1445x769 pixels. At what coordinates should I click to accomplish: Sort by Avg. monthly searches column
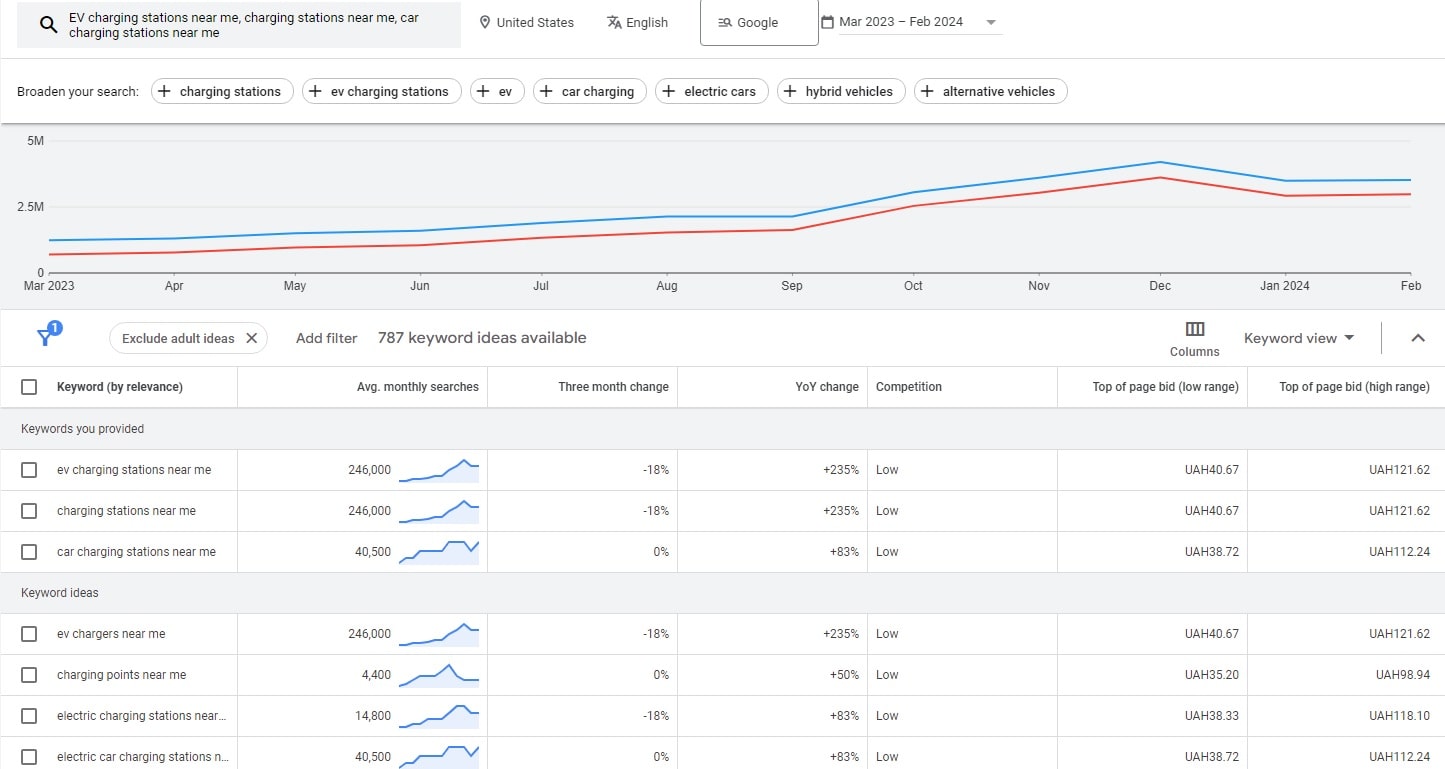pos(418,387)
